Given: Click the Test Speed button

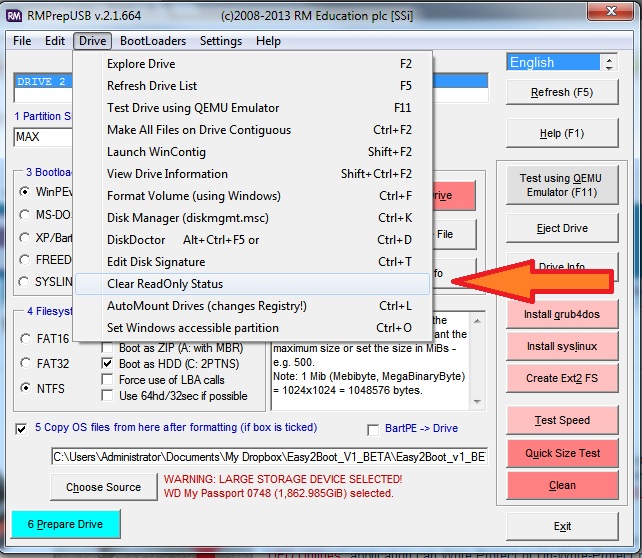Looking at the screenshot, I should pyautogui.click(x=562, y=420).
